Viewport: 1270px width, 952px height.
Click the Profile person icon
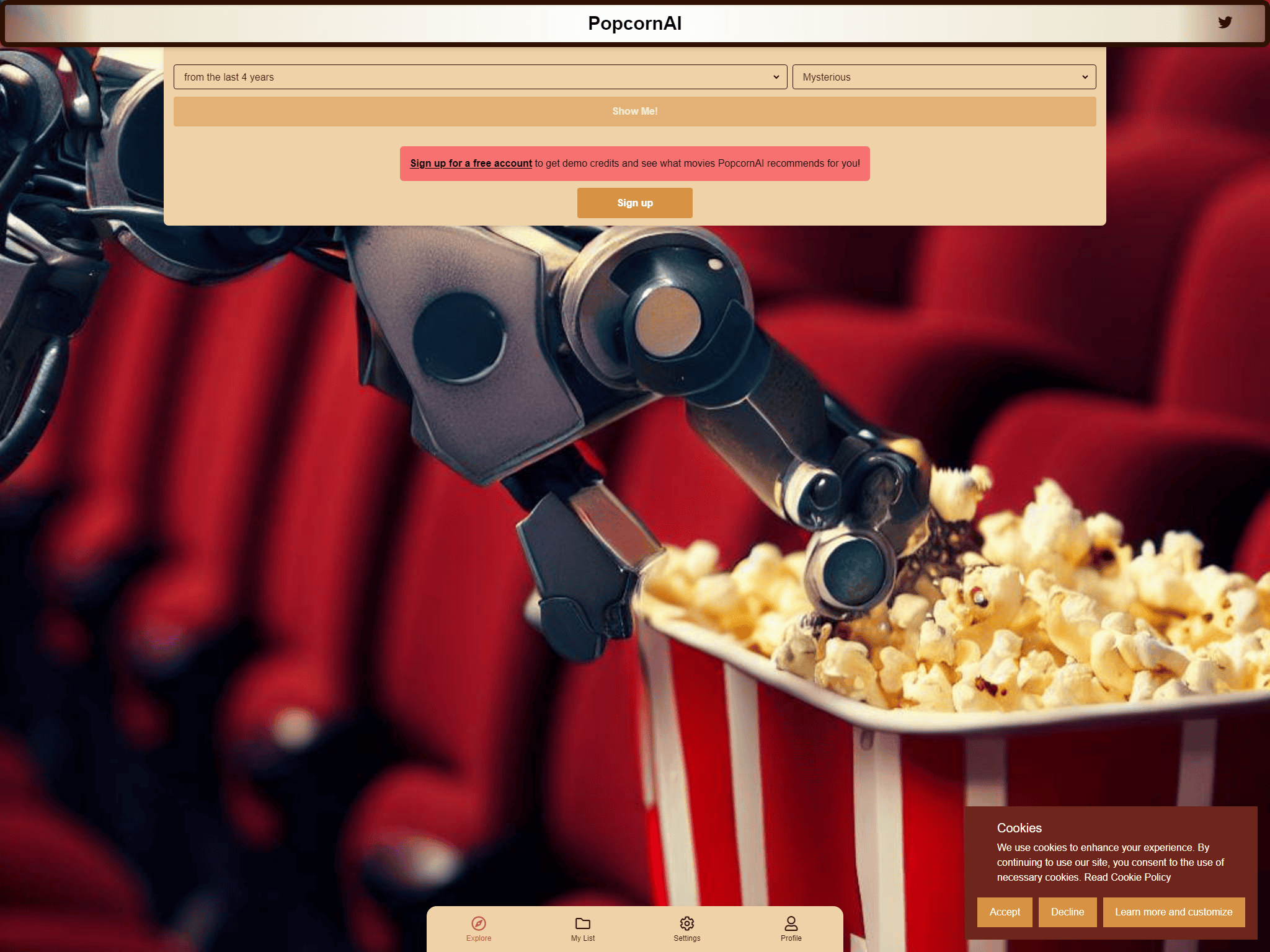[791, 922]
